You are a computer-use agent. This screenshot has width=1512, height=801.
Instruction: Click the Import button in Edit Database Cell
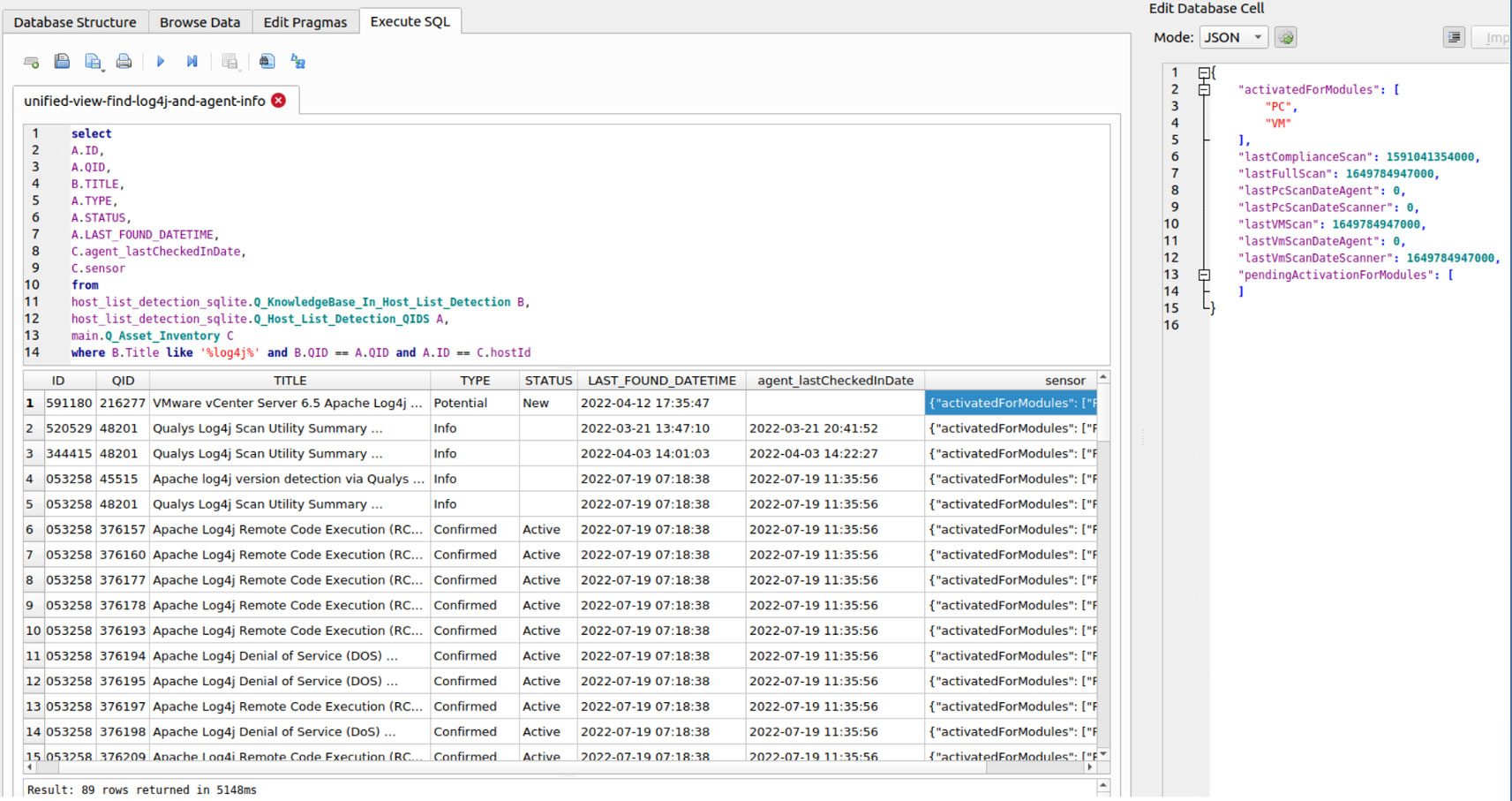[1496, 37]
